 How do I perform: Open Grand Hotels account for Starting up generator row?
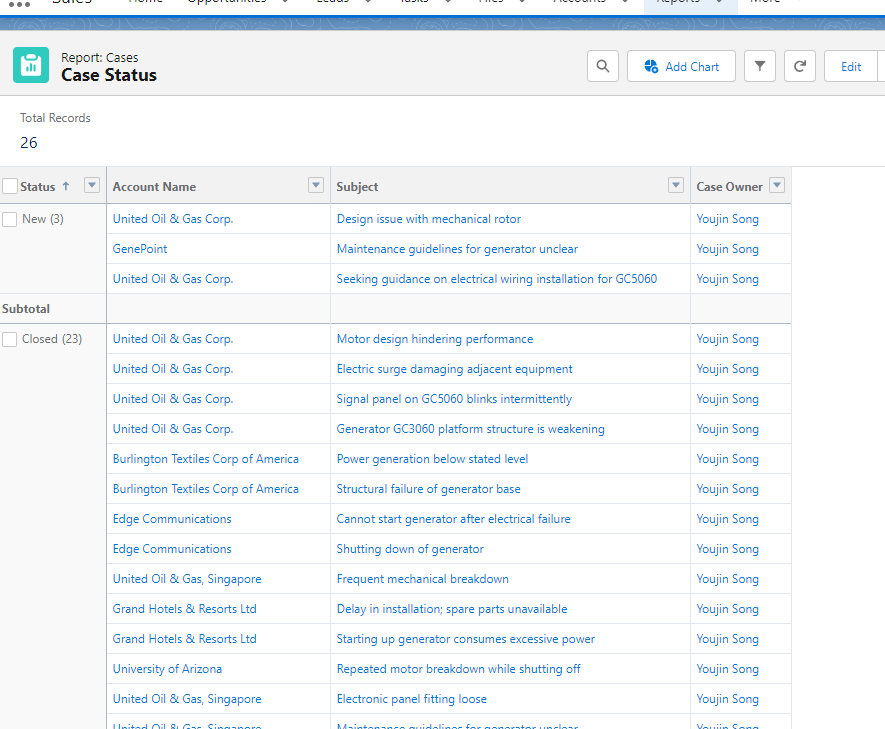(x=185, y=639)
